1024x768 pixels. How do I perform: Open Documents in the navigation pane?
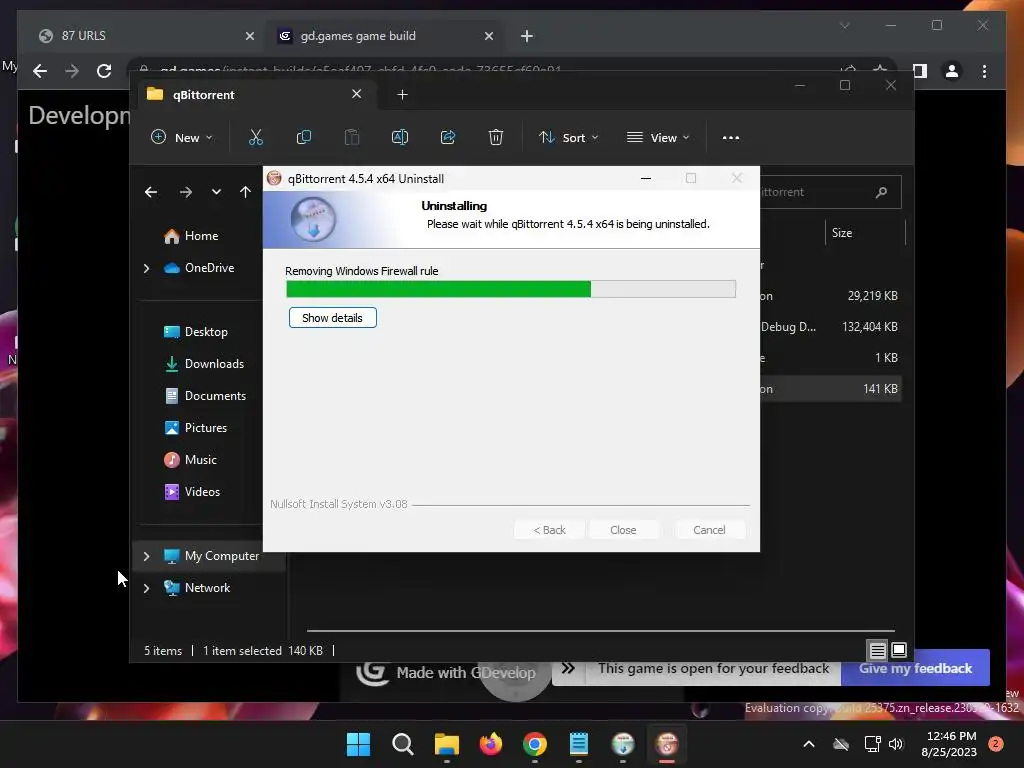point(215,396)
